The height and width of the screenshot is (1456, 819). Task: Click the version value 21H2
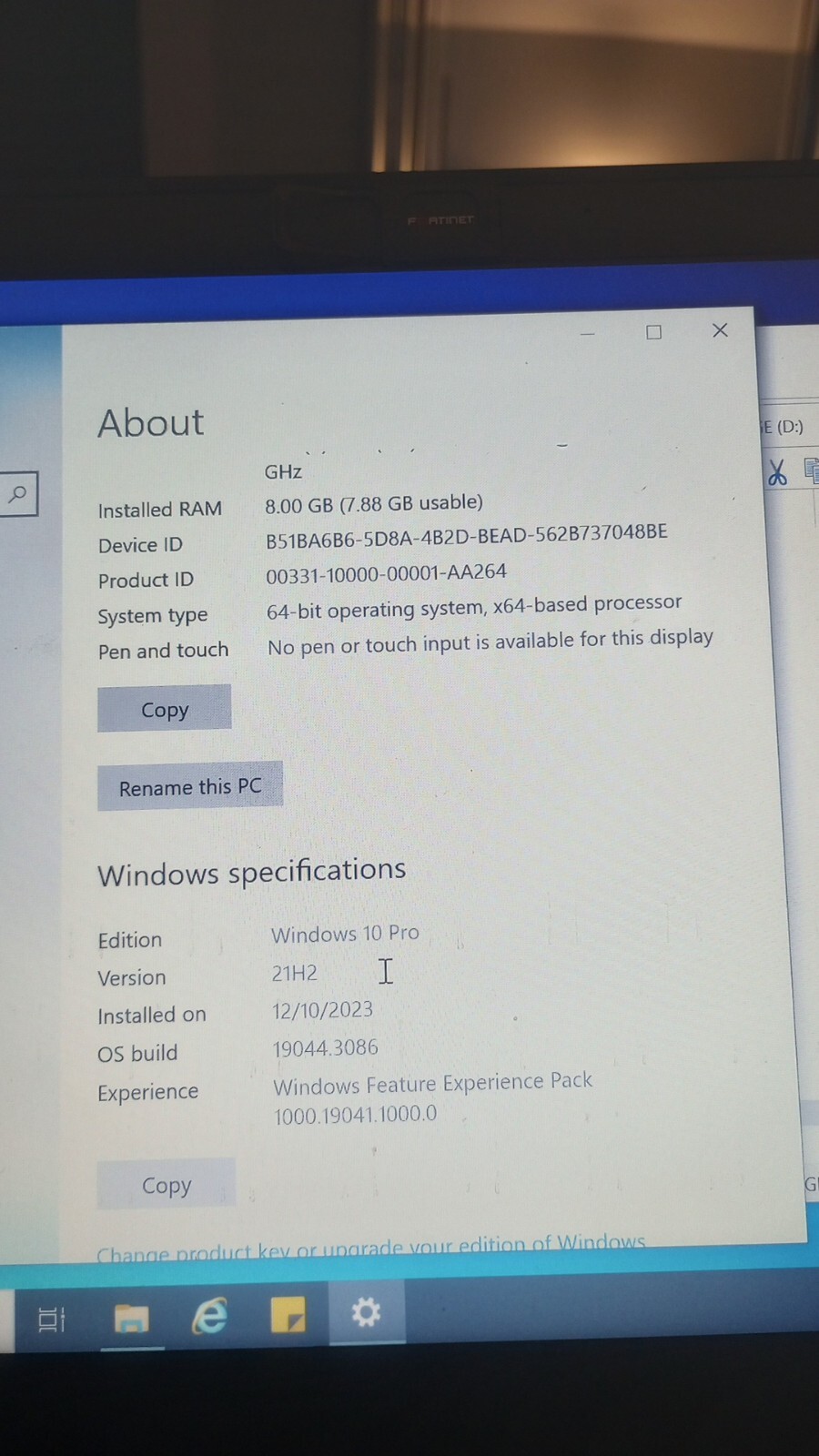(295, 973)
